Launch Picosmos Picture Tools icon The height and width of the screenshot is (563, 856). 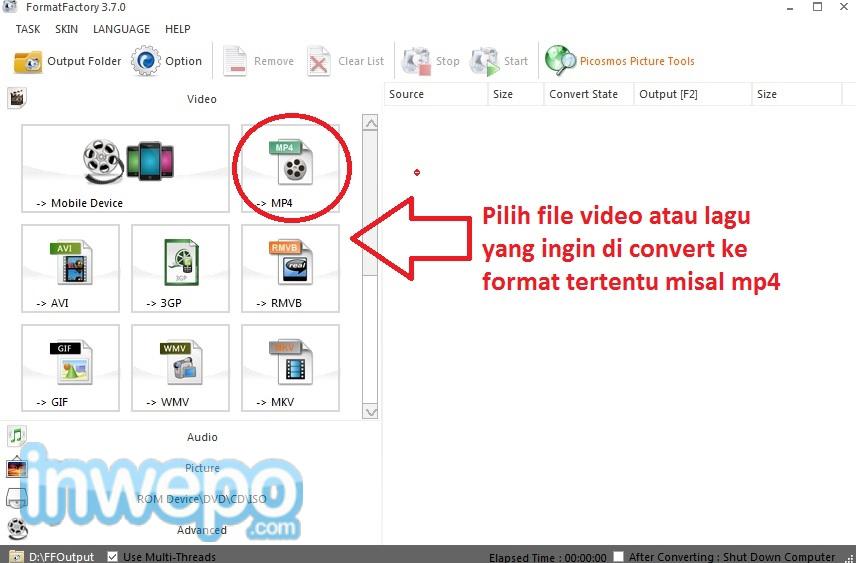click(560, 61)
